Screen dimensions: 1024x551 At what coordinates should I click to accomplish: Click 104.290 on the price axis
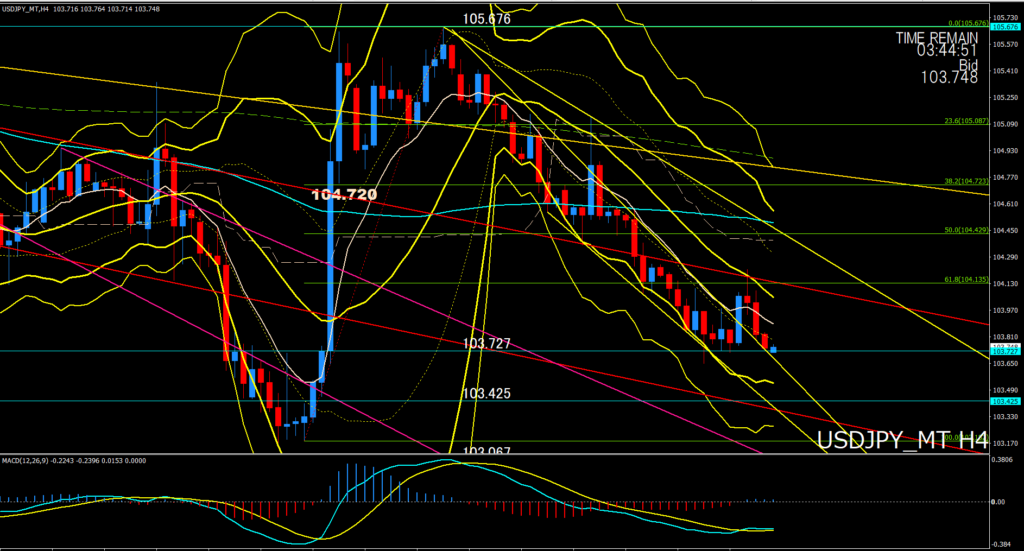pyautogui.click(x=1005, y=257)
